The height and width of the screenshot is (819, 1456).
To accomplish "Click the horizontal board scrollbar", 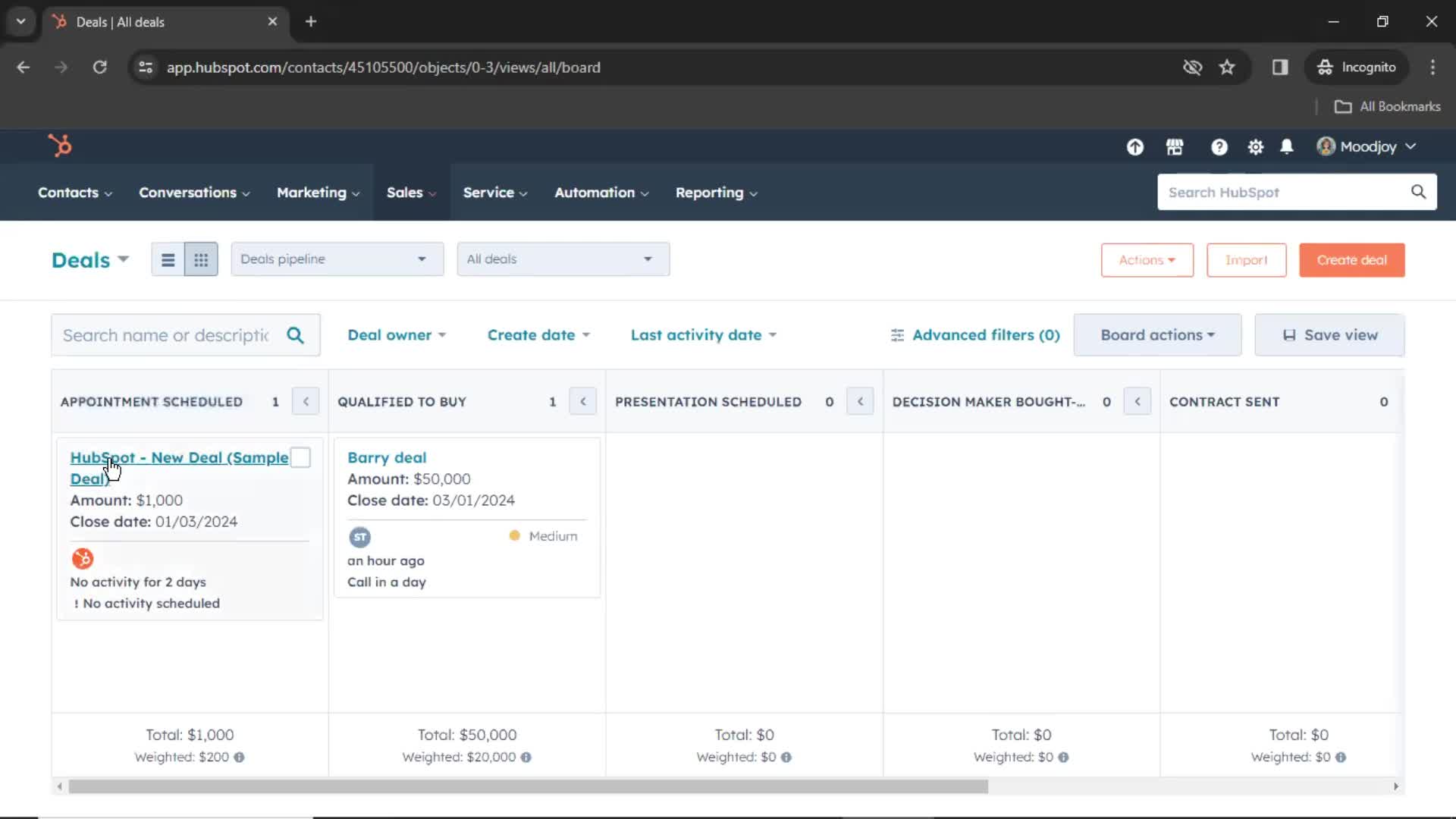I will (x=528, y=786).
